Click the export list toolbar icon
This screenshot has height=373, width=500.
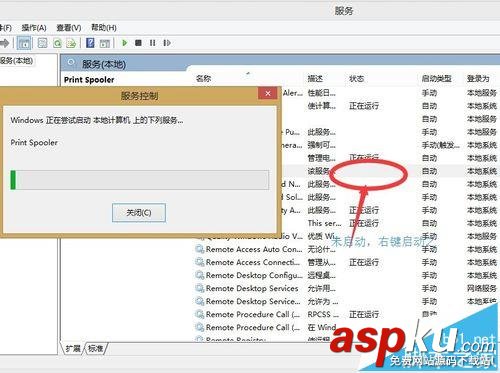tap(71, 43)
